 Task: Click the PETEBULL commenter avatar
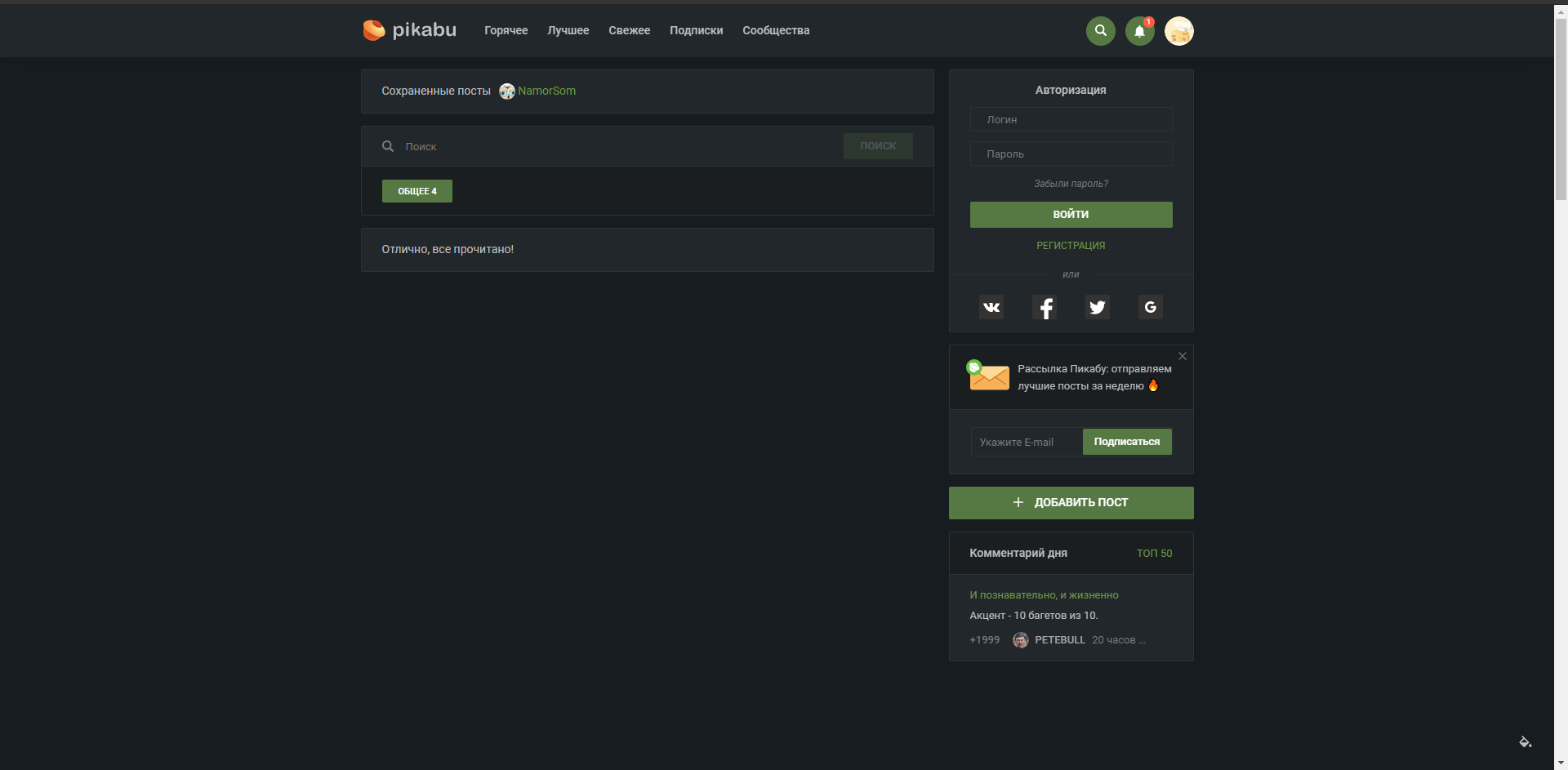(1021, 640)
